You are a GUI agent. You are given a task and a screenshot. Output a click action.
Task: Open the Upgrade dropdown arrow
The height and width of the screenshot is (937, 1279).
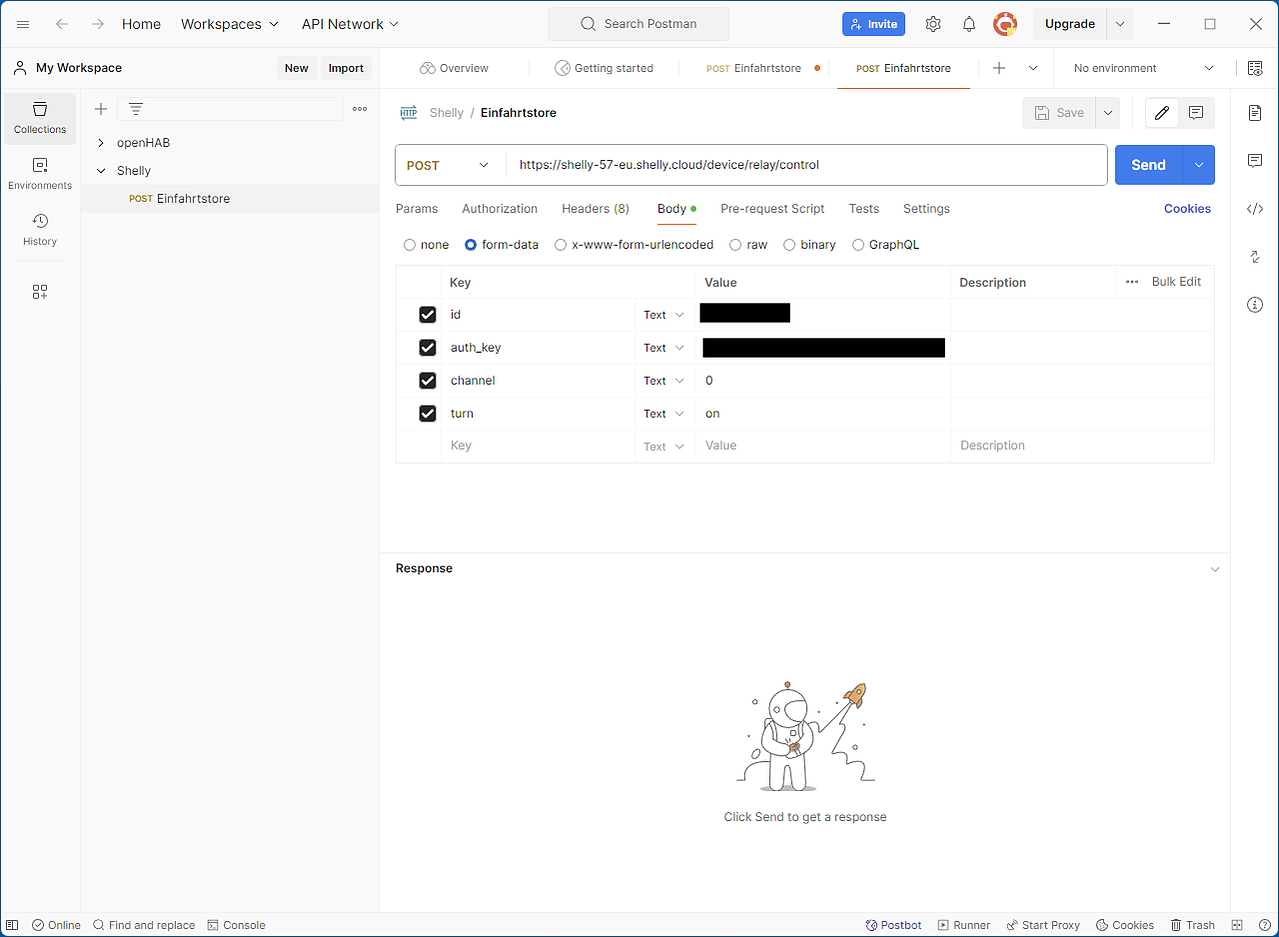pyautogui.click(x=1120, y=24)
